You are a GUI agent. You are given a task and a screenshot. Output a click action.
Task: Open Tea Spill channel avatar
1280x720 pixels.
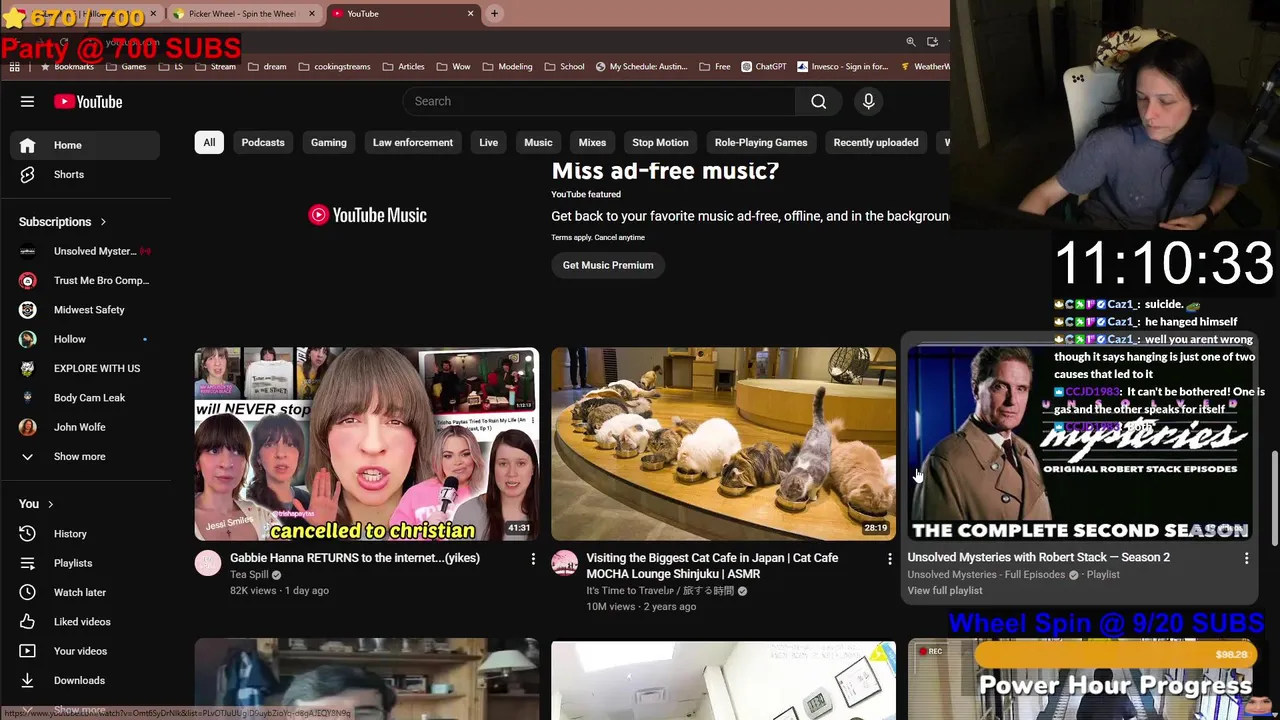[208, 563]
